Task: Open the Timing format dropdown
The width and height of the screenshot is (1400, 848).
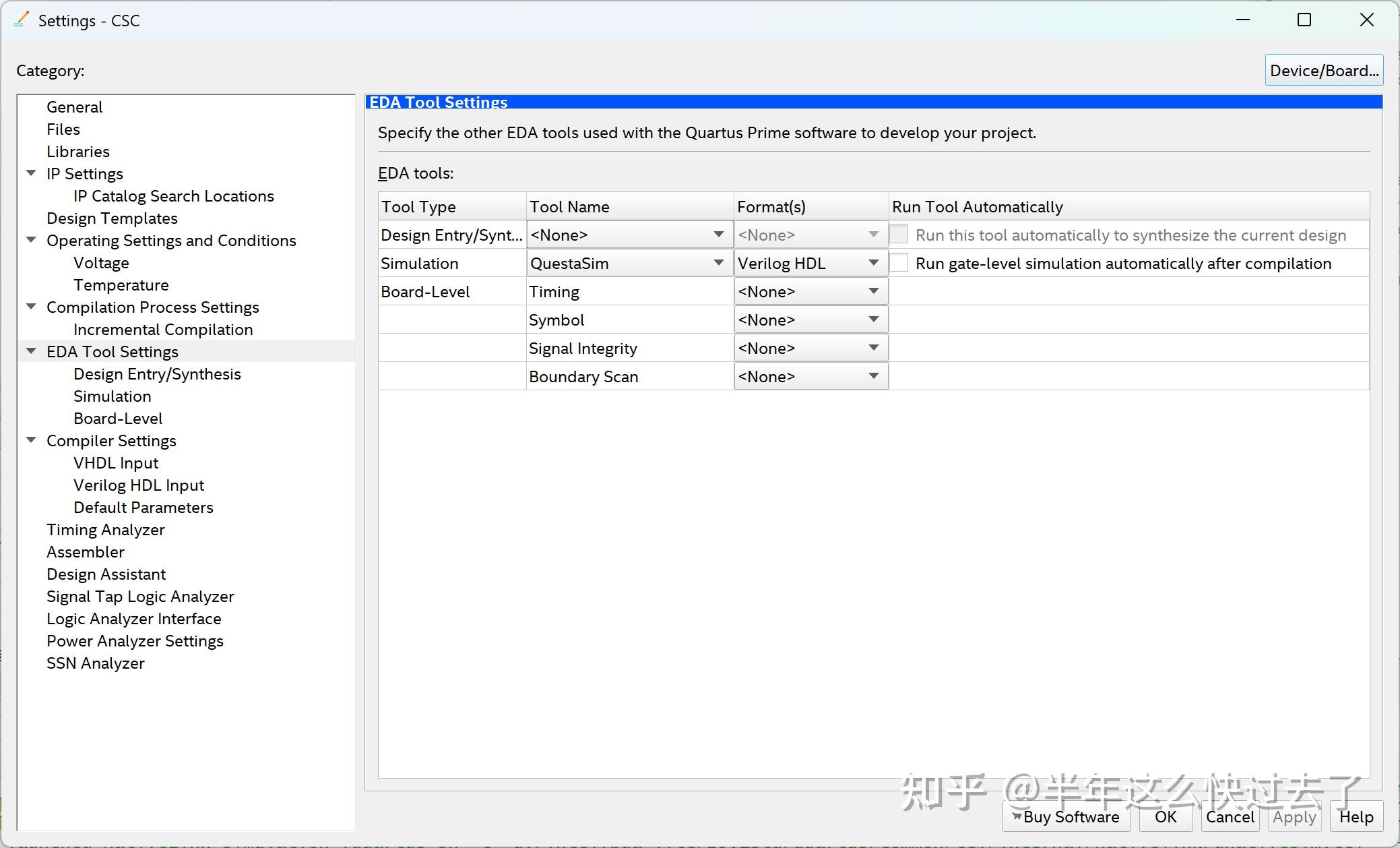Action: click(810, 291)
